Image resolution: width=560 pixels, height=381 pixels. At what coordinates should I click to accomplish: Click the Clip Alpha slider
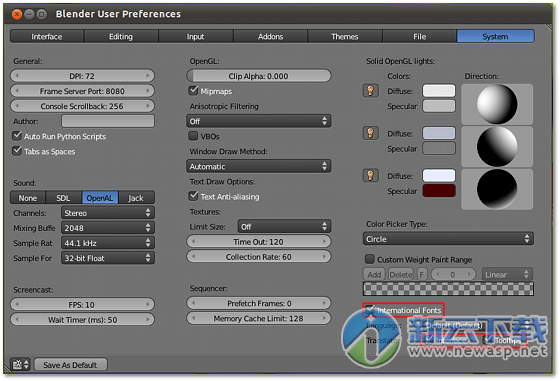point(259,76)
